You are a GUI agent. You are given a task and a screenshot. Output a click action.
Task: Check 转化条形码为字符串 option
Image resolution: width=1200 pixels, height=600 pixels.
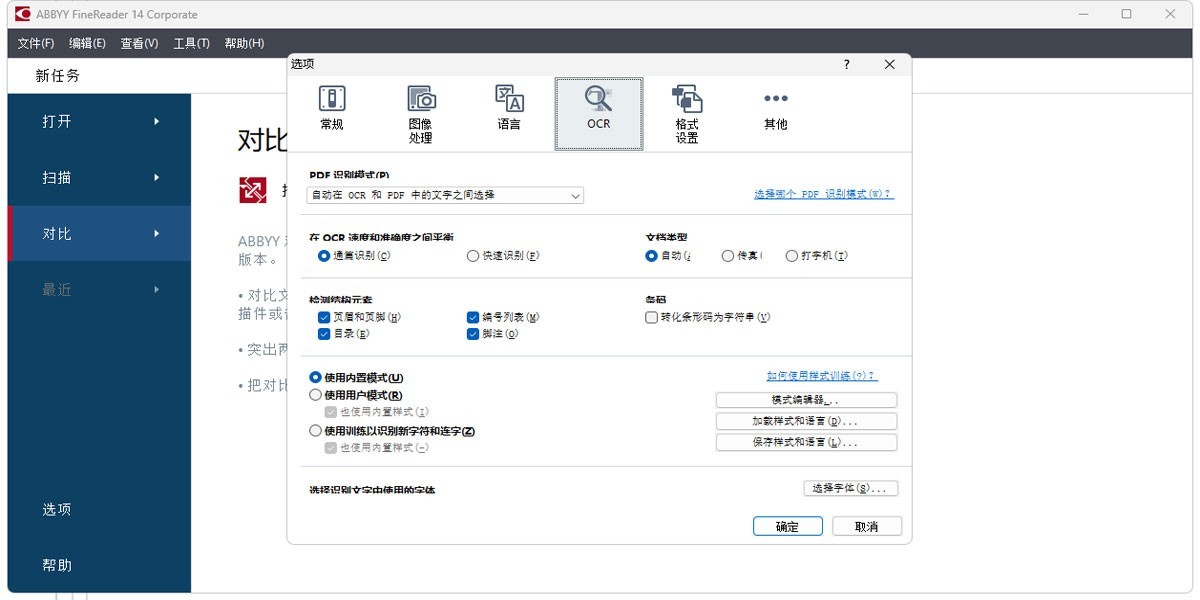650,317
